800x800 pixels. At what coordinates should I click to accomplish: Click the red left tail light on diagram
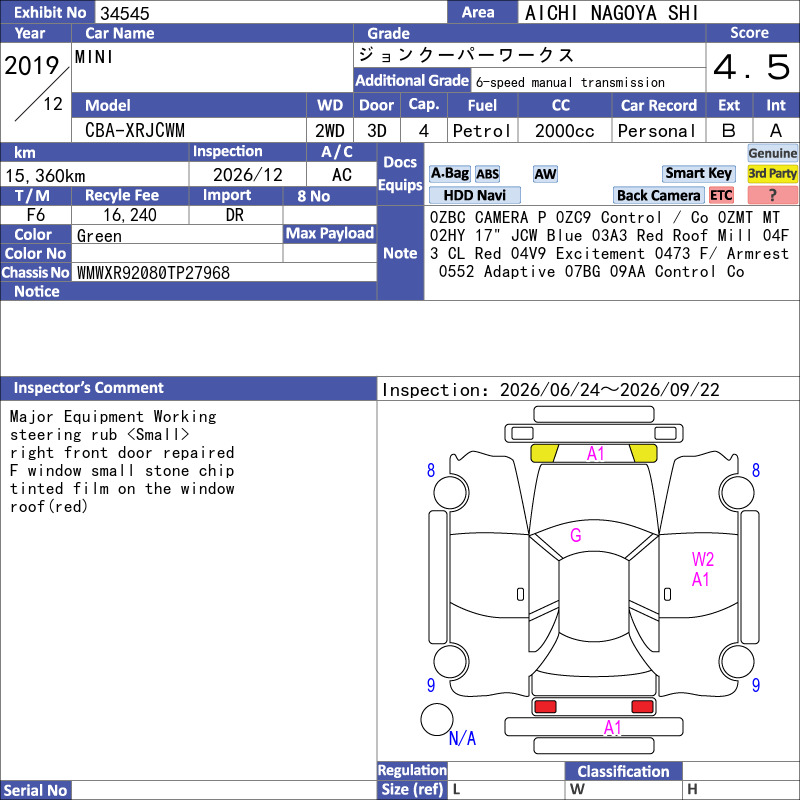click(545, 706)
